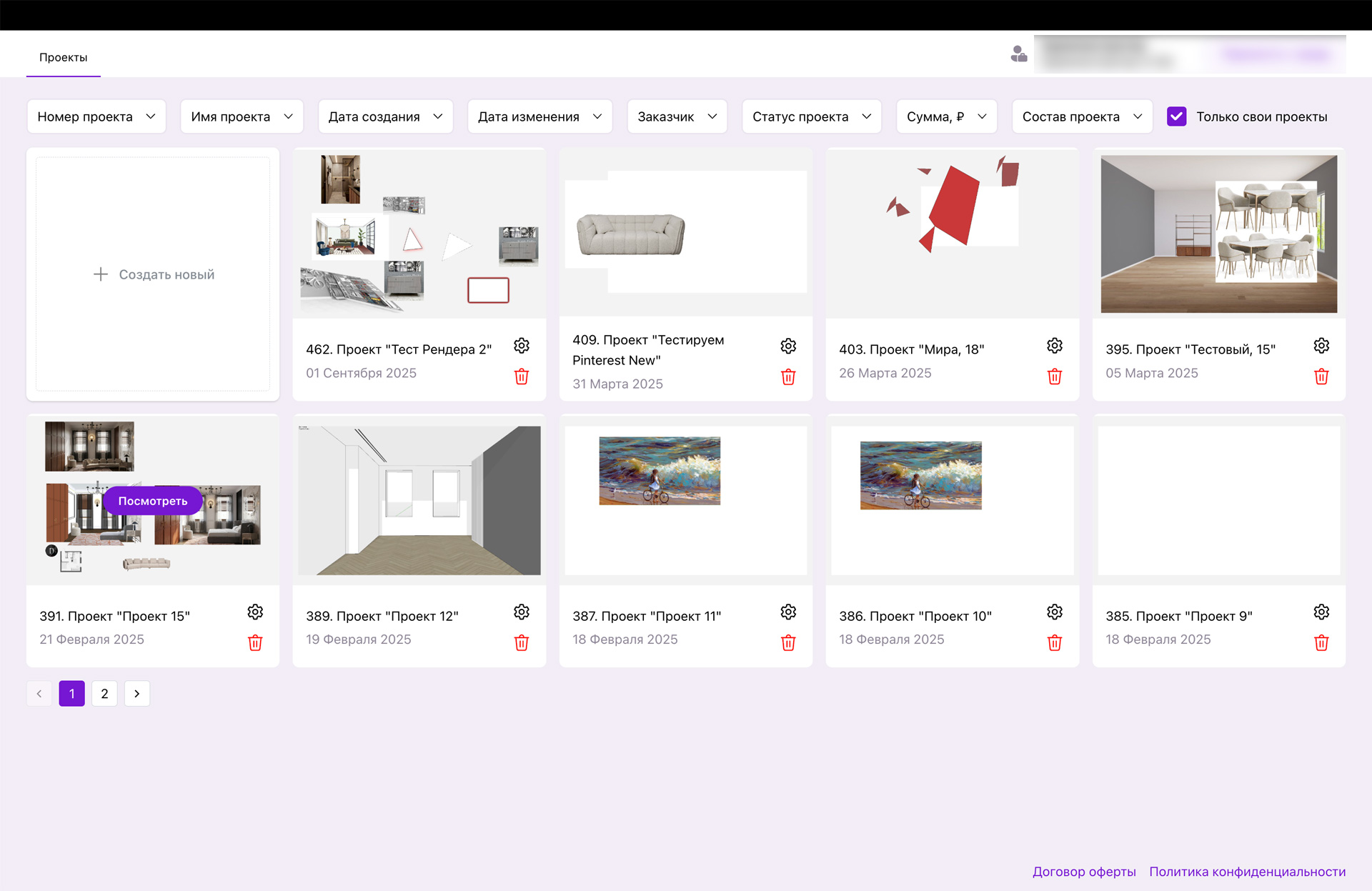Delete project 386 Проект 10
Screen dimensions: 1372x891
(1055, 643)
